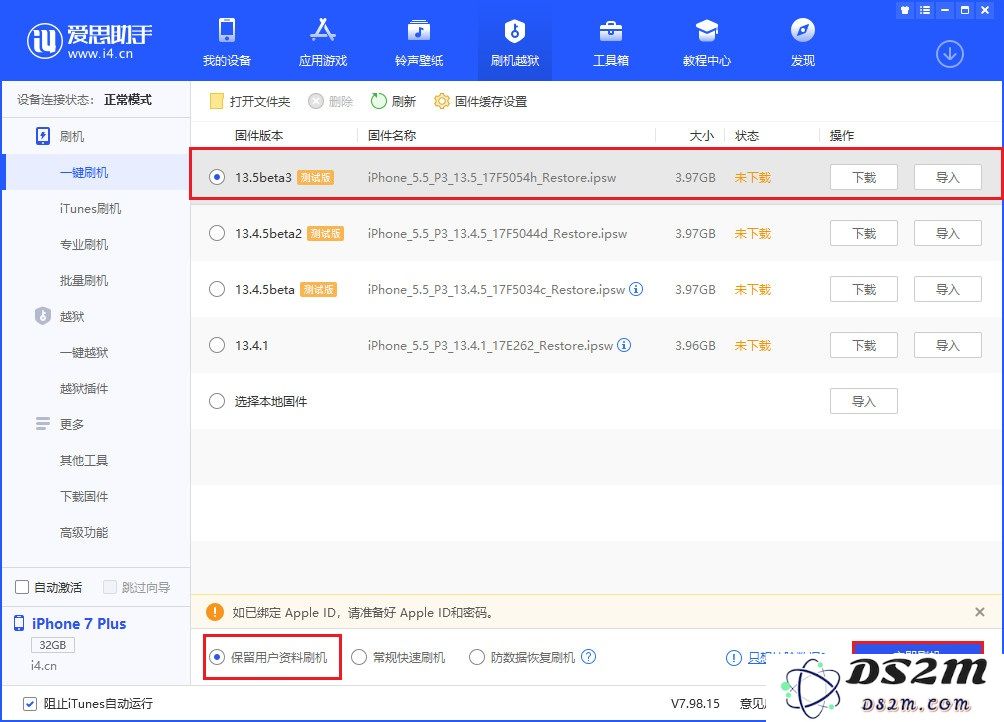Select iTunes刷机 in sidebar
Viewport: 1004px width, 722px height.
[90, 208]
